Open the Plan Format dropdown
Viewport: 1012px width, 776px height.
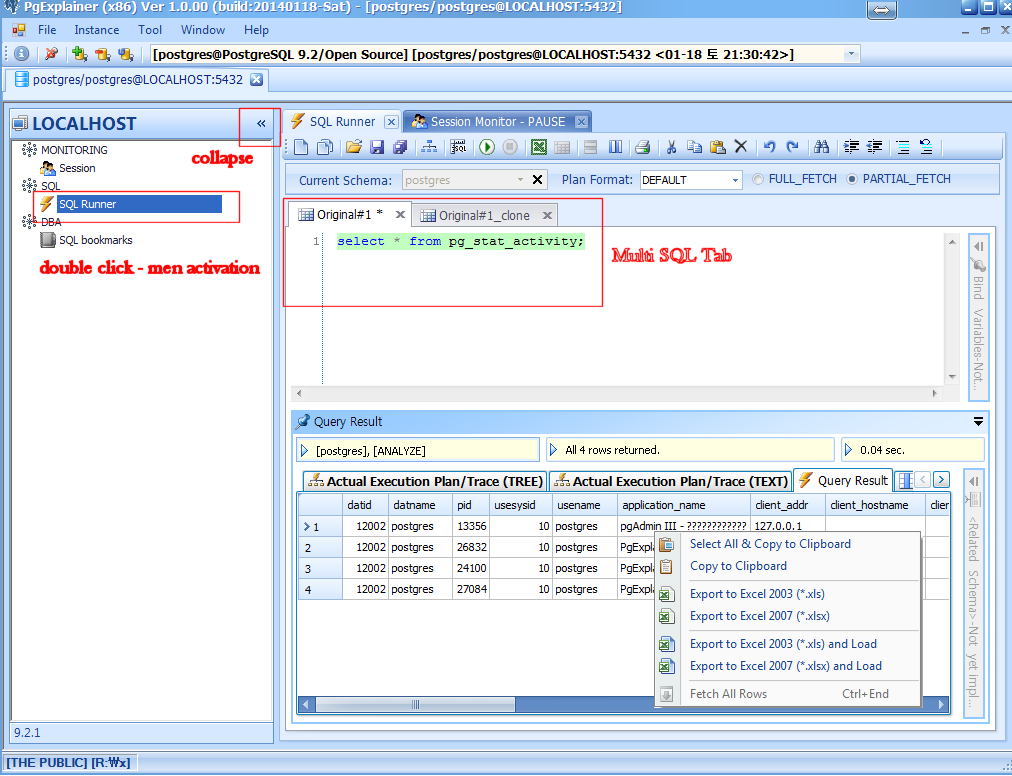pyautogui.click(x=735, y=180)
